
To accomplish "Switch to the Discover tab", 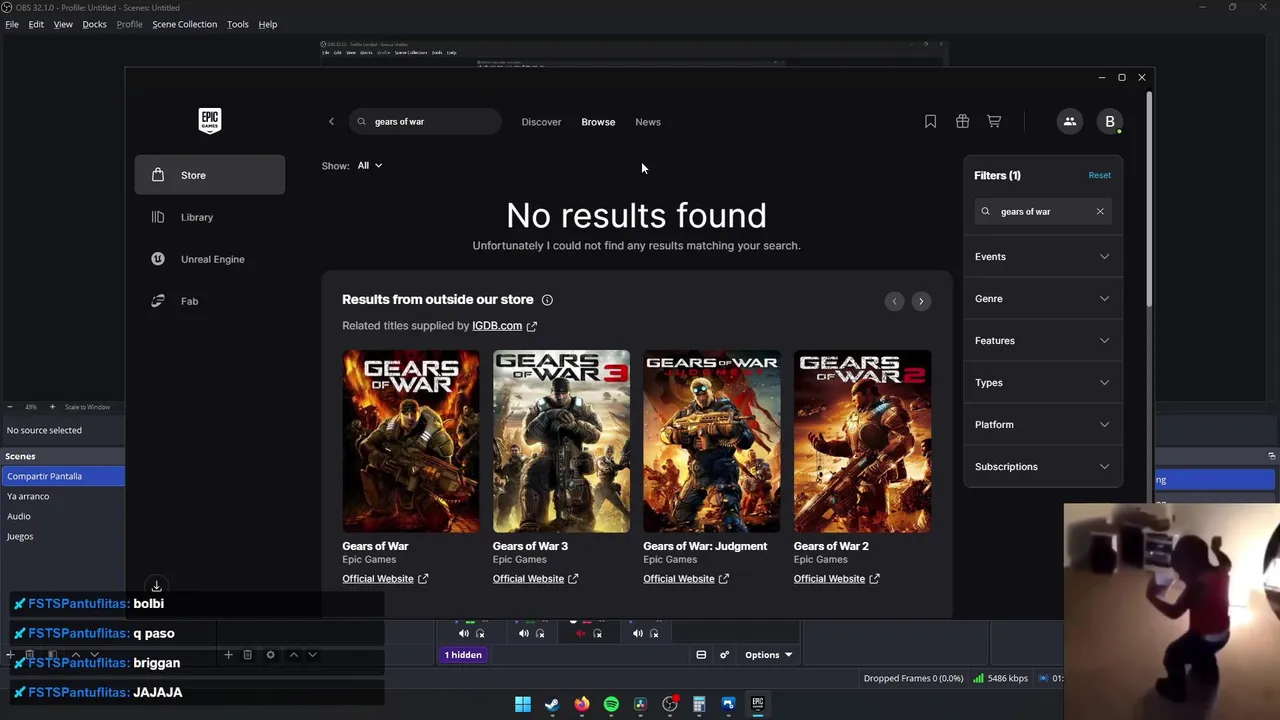I will (x=541, y=122).
